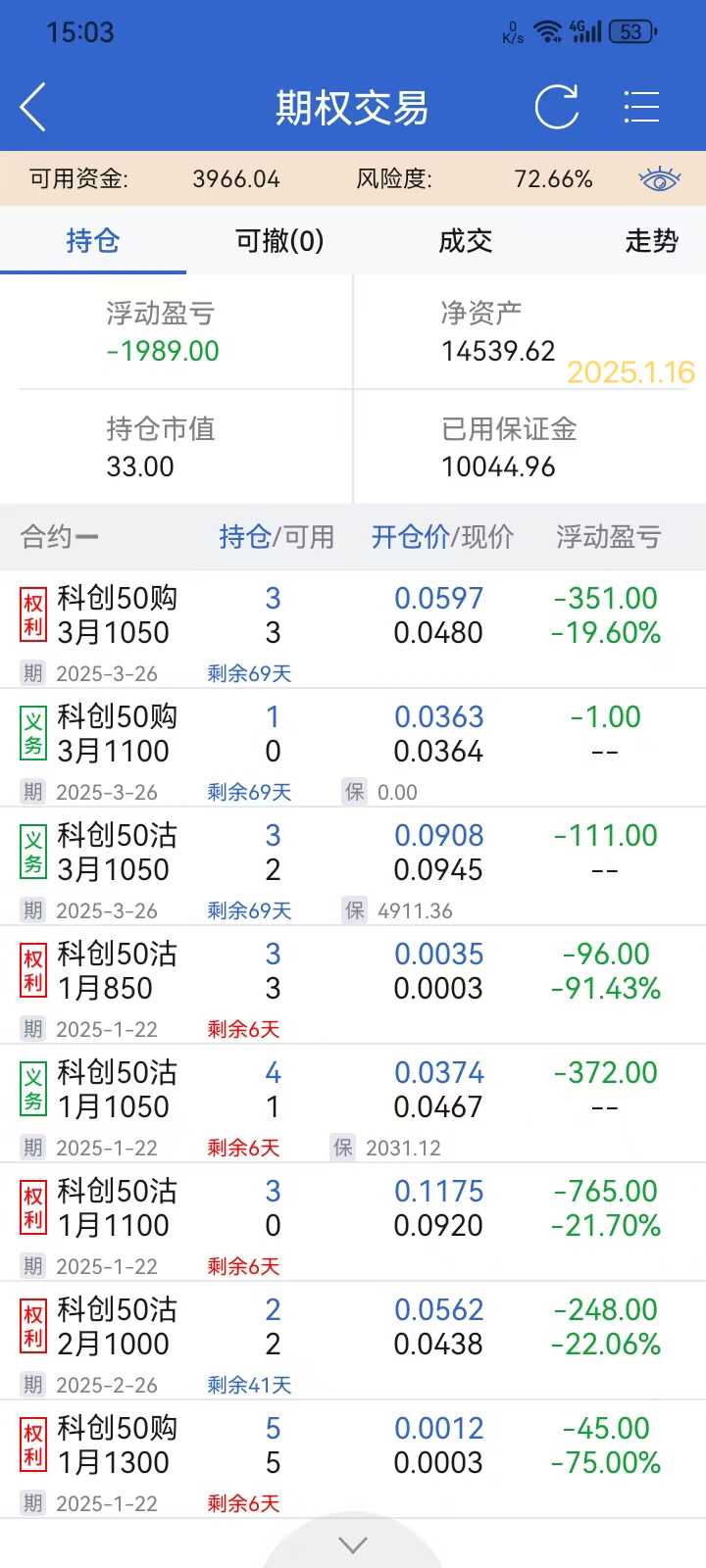Tap the red 权利 badge for 科创50购 3月1050
Image resolution: width=706 pixels, height=1568 pixels.
pyautogui.click(x=33, y=615)
